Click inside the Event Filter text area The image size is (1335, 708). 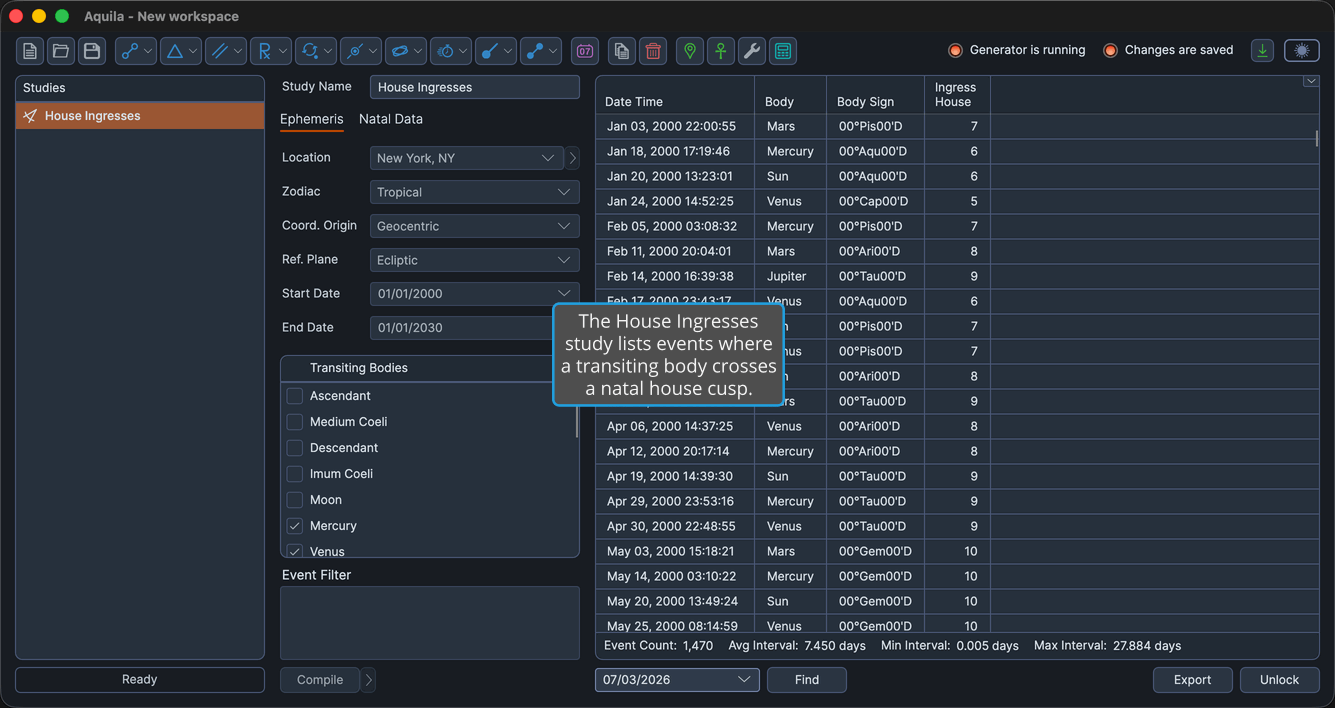pyautogui.click(x=430, y=623)
